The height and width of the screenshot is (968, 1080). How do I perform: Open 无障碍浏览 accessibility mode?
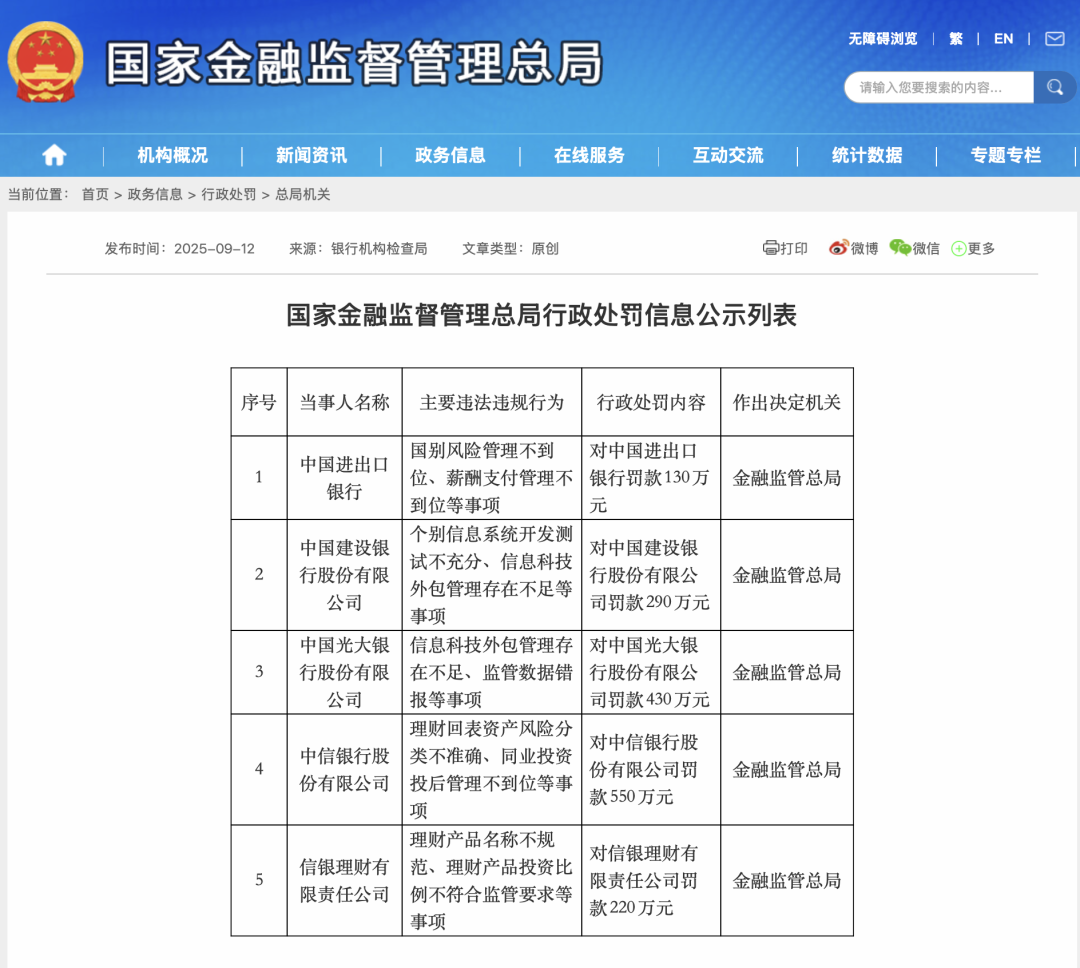point(883,39)
